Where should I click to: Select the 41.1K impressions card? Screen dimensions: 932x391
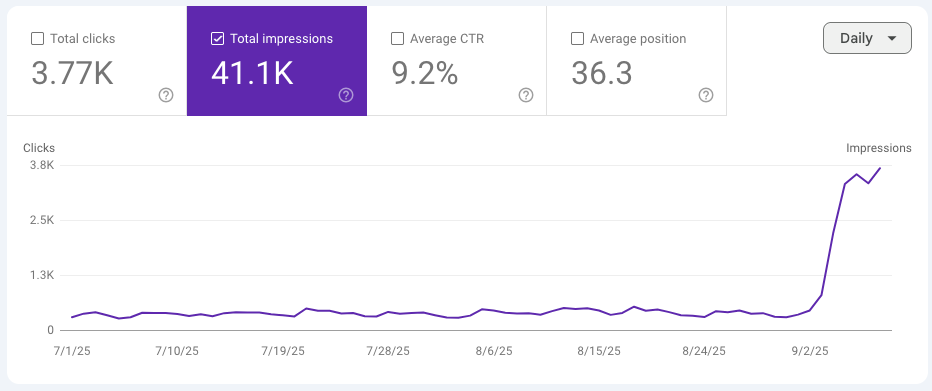[x=277, y=61]
